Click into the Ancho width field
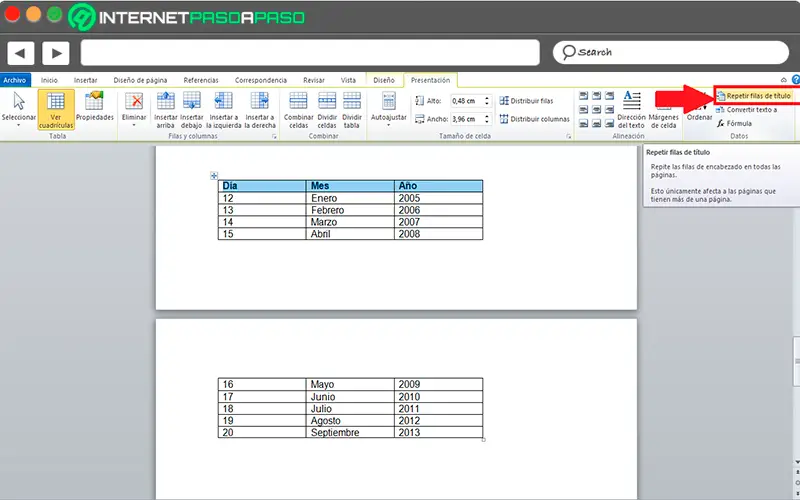The height and width of the screenshot is (500, 800). (466, 119)
